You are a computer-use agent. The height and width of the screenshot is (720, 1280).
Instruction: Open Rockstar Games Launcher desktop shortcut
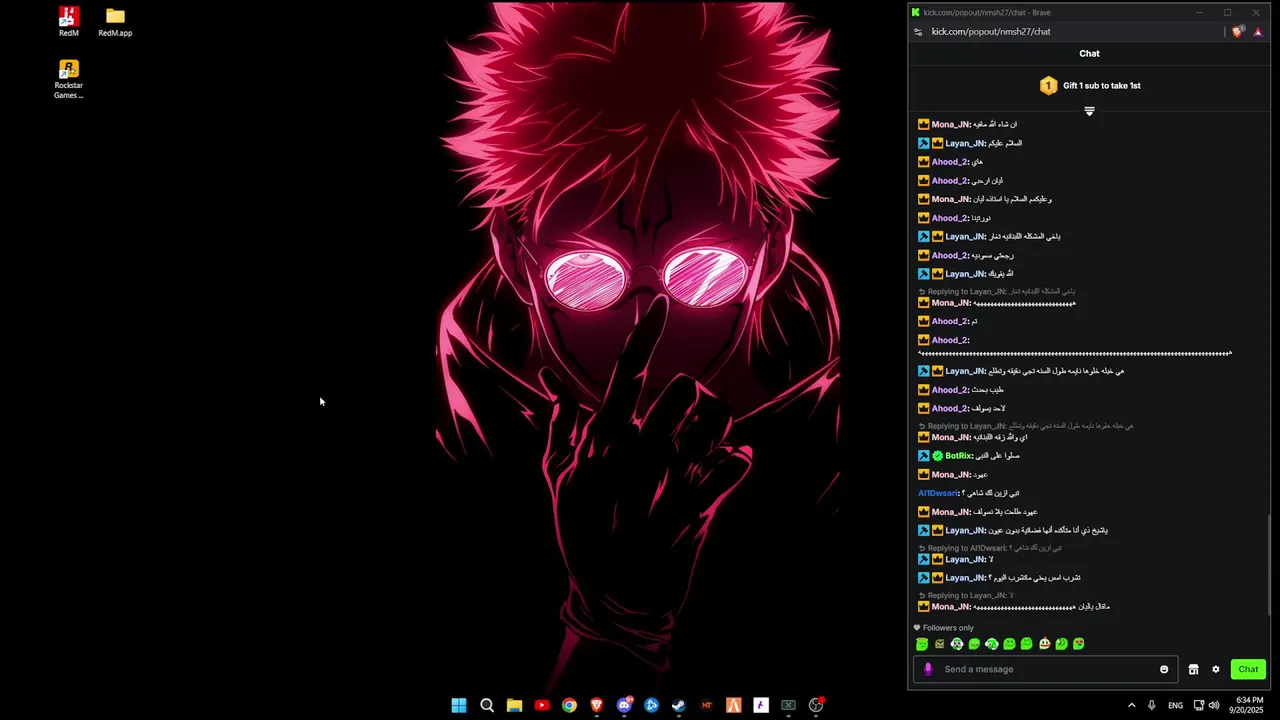68,79
